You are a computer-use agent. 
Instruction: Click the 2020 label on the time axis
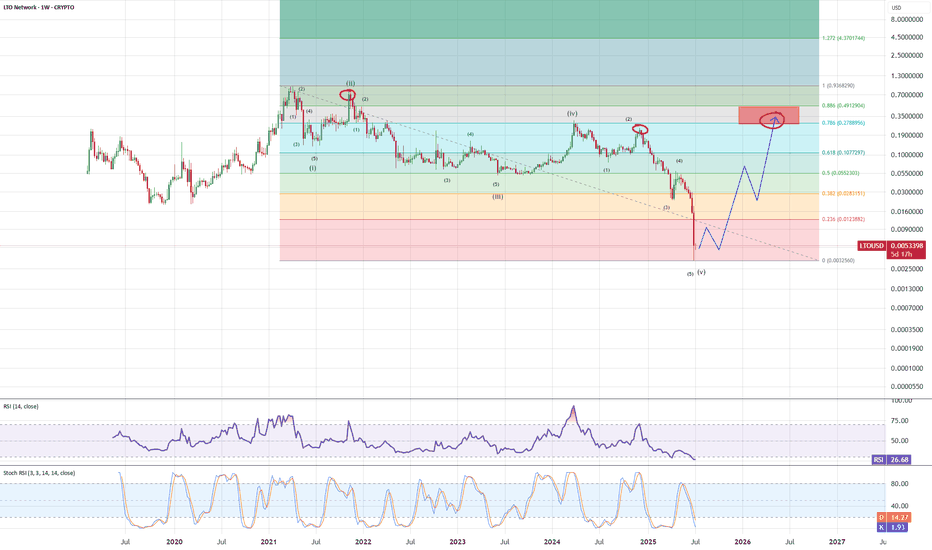(174, 542)
